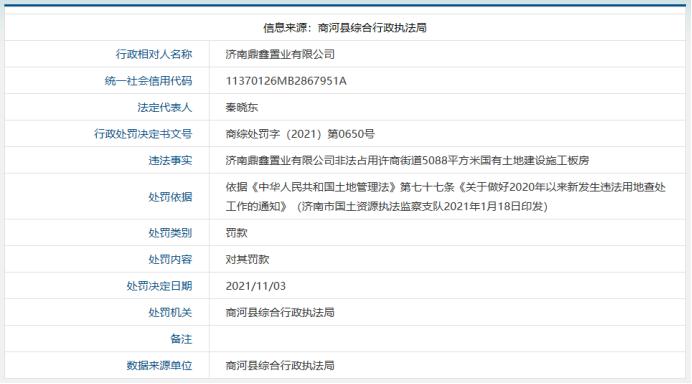Click the label 处罚类别

(x=170, y=233)
